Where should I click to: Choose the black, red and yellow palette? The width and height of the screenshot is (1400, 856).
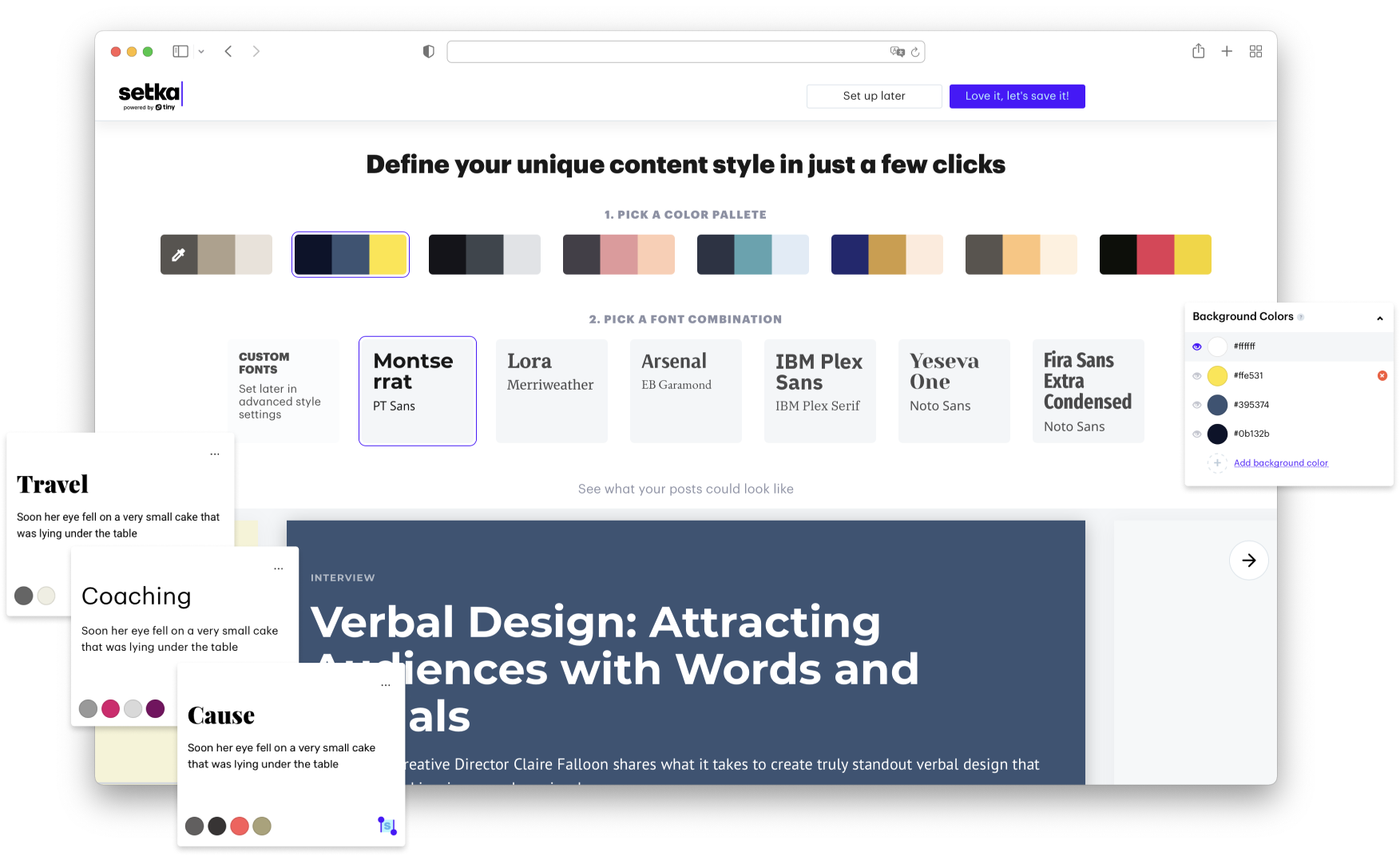(x=1156, y=255)
